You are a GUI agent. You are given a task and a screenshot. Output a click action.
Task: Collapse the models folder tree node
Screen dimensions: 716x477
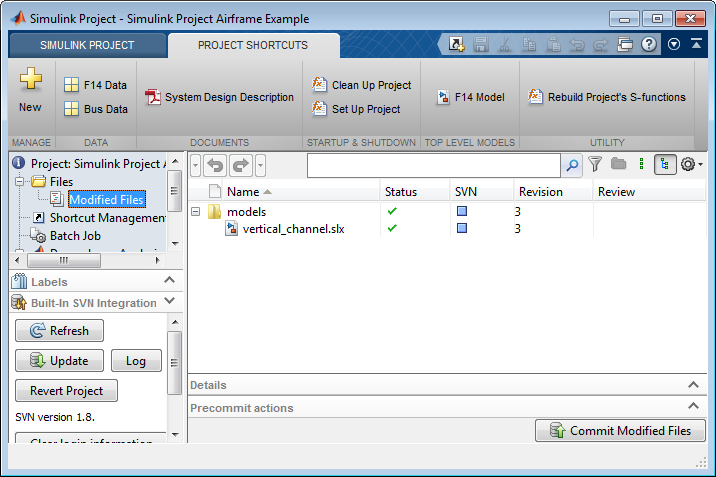[196, 212]
